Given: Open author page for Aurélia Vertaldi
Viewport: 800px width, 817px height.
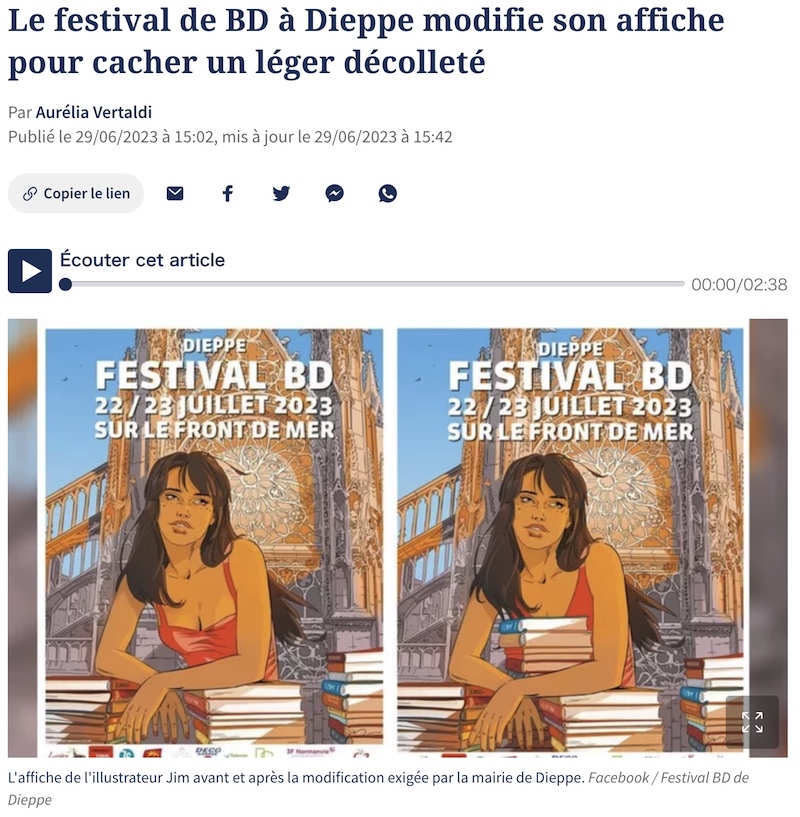Looking at the screenshot, I should click(x=94, y=112).
